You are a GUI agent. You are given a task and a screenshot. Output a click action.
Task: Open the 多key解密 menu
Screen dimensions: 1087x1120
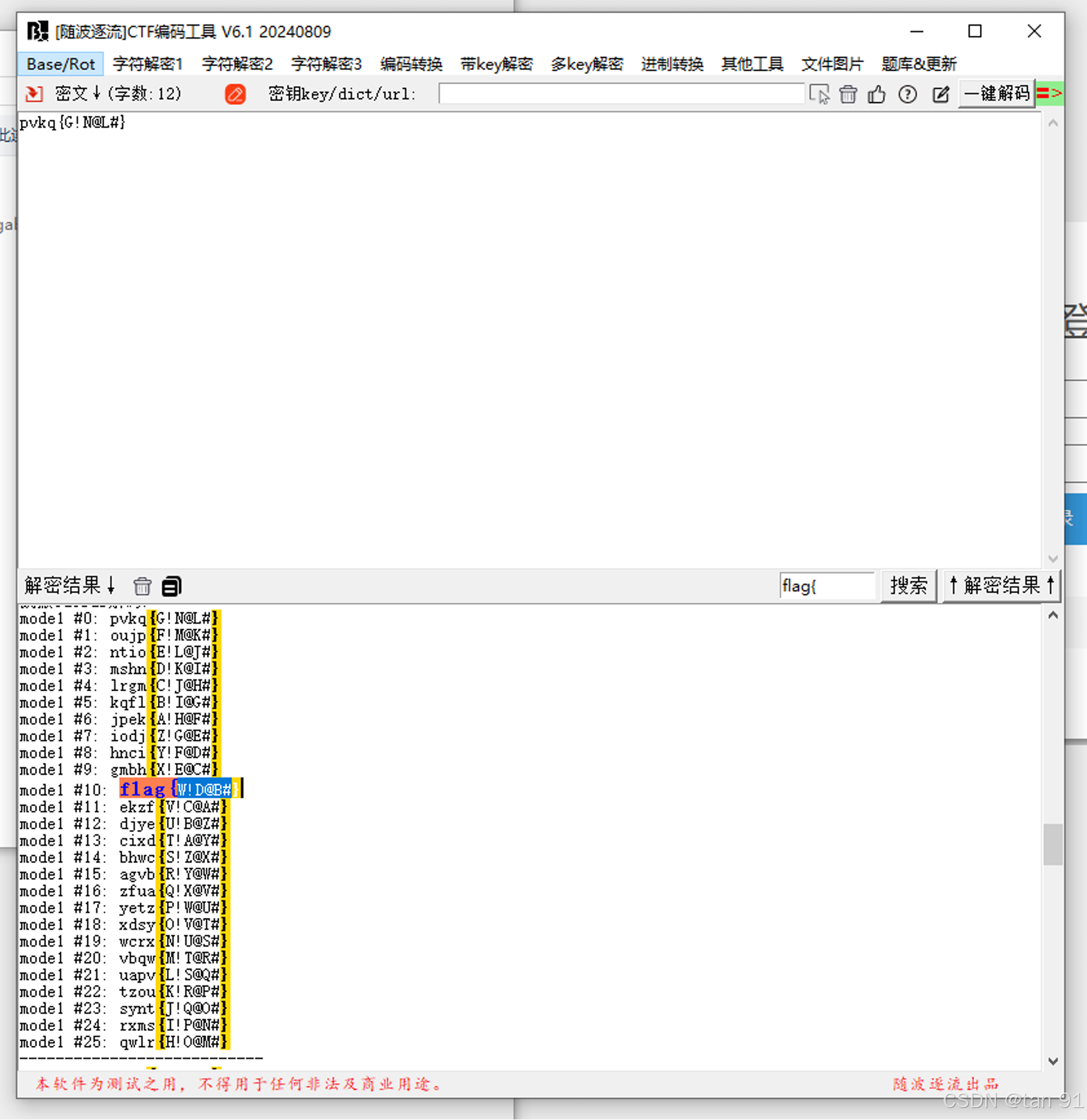pyautogui.click(x=587, y=63)
